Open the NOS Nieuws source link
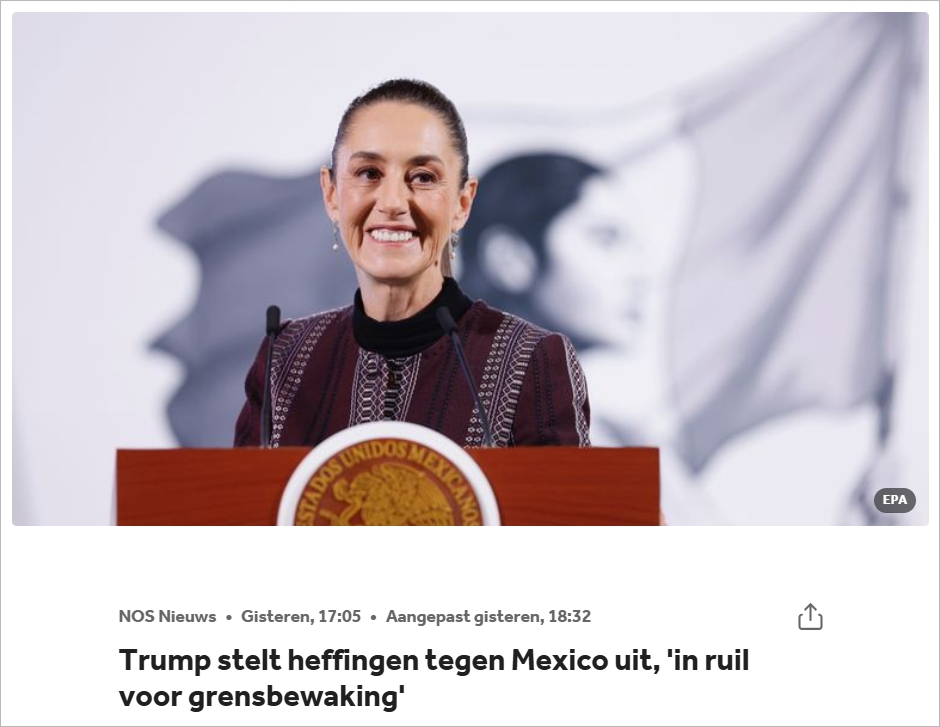The width and height of the screenshot is (940, 727). click(x=167, y=616)
